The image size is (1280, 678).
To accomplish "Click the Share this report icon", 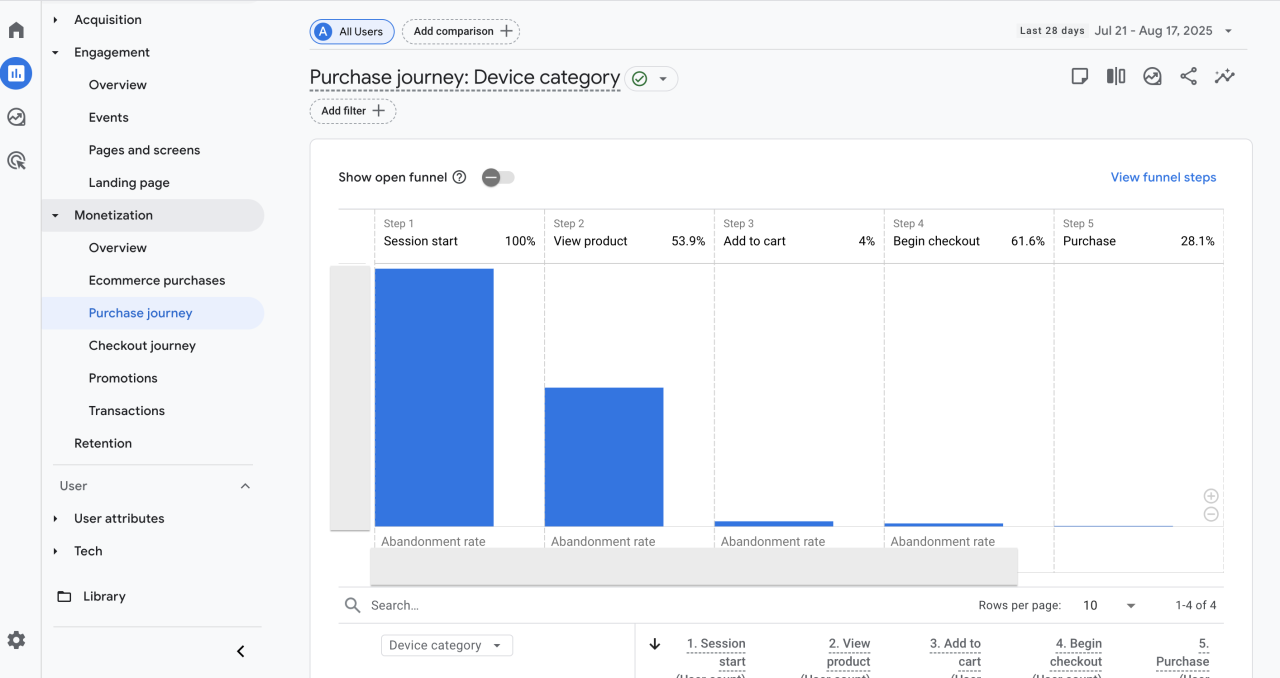I will [x=1188, y=77].
